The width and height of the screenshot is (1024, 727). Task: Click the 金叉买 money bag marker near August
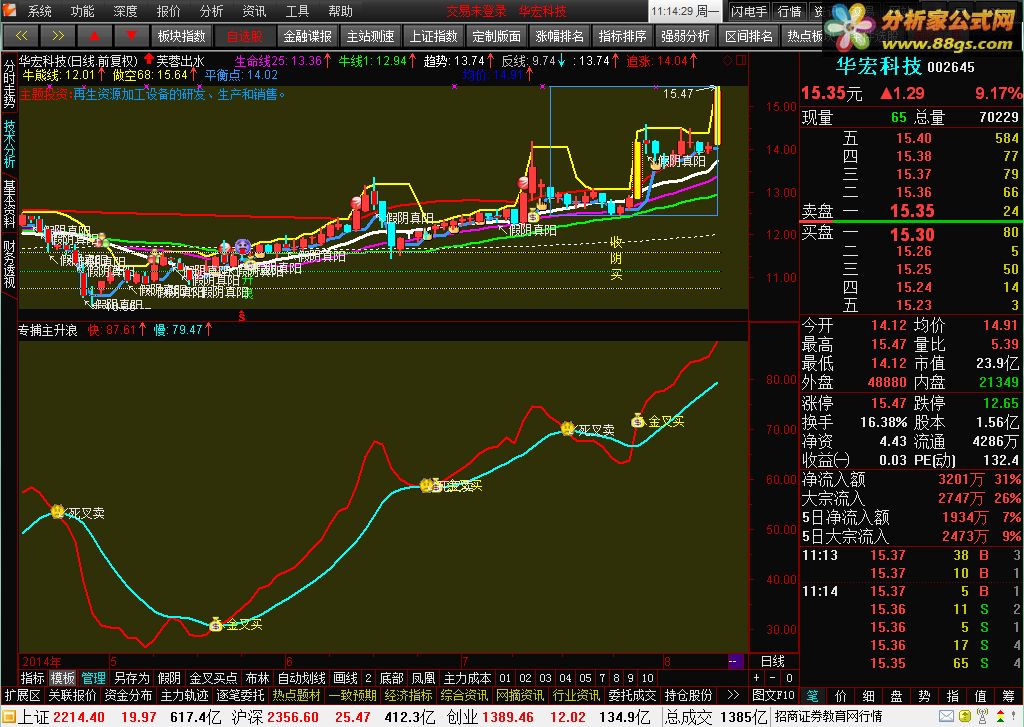(x=638, y=421)
